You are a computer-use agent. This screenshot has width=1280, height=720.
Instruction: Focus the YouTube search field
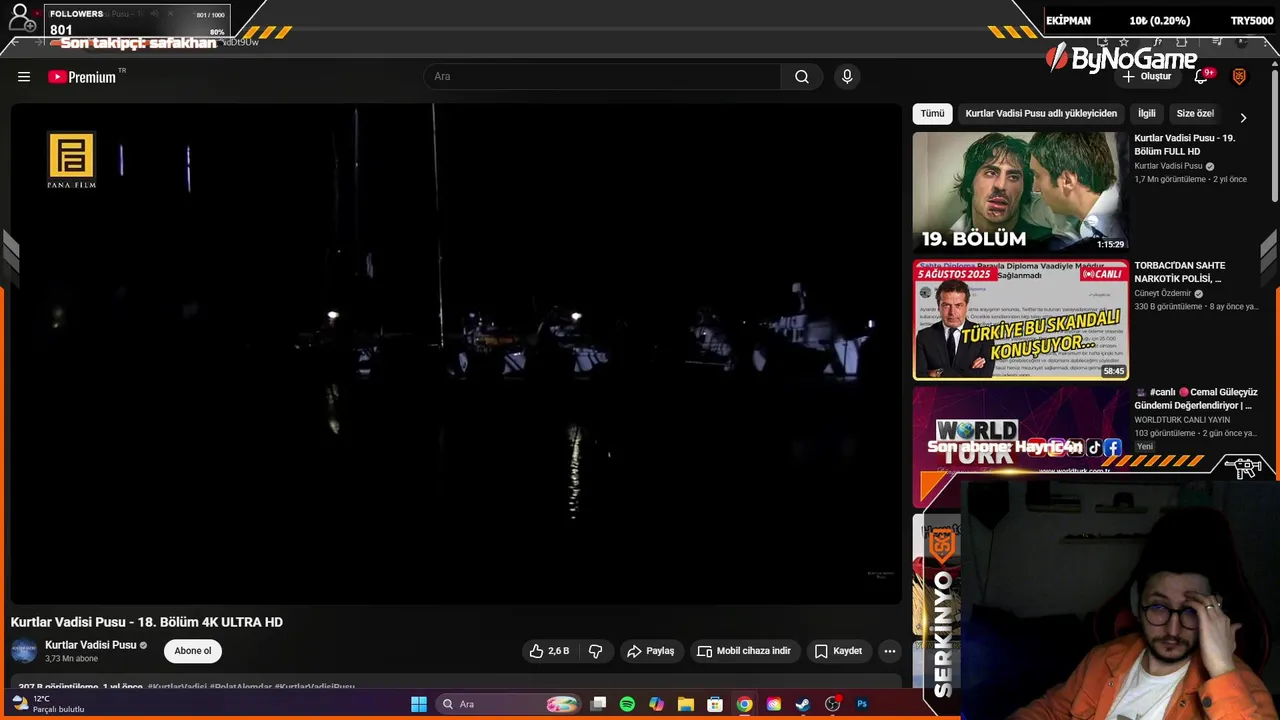[603, 77]
